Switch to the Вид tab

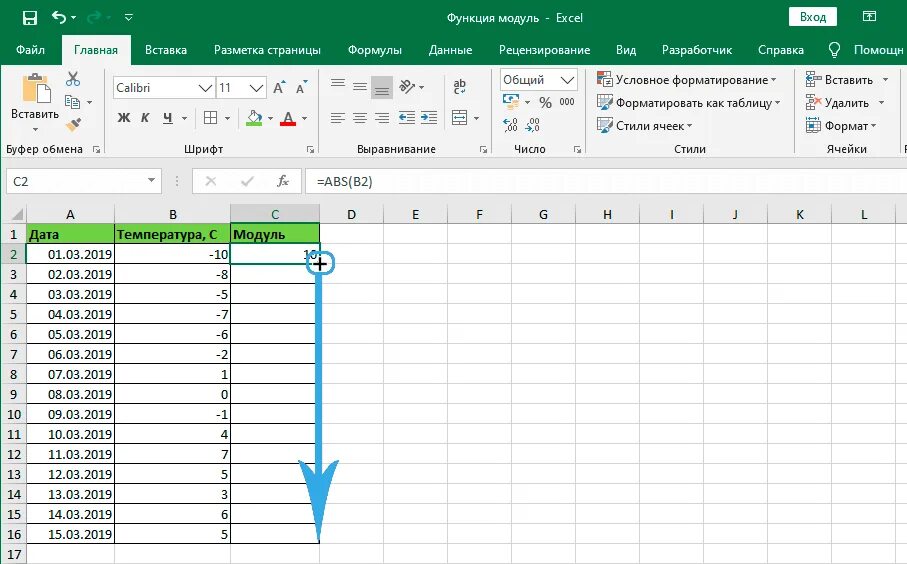626,50
